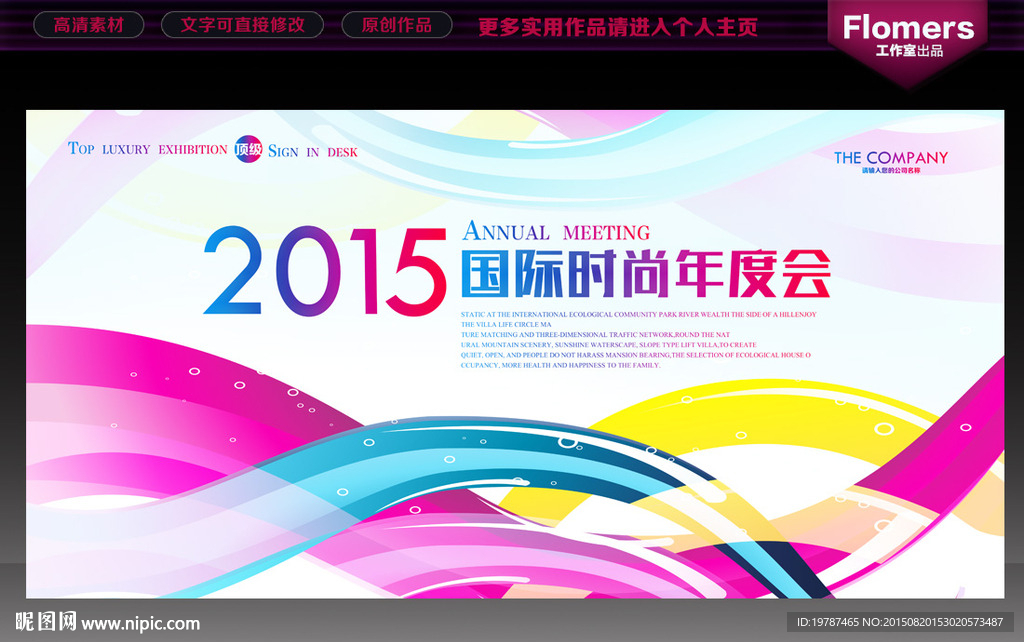Click the 原创作品 pill label

396,25
